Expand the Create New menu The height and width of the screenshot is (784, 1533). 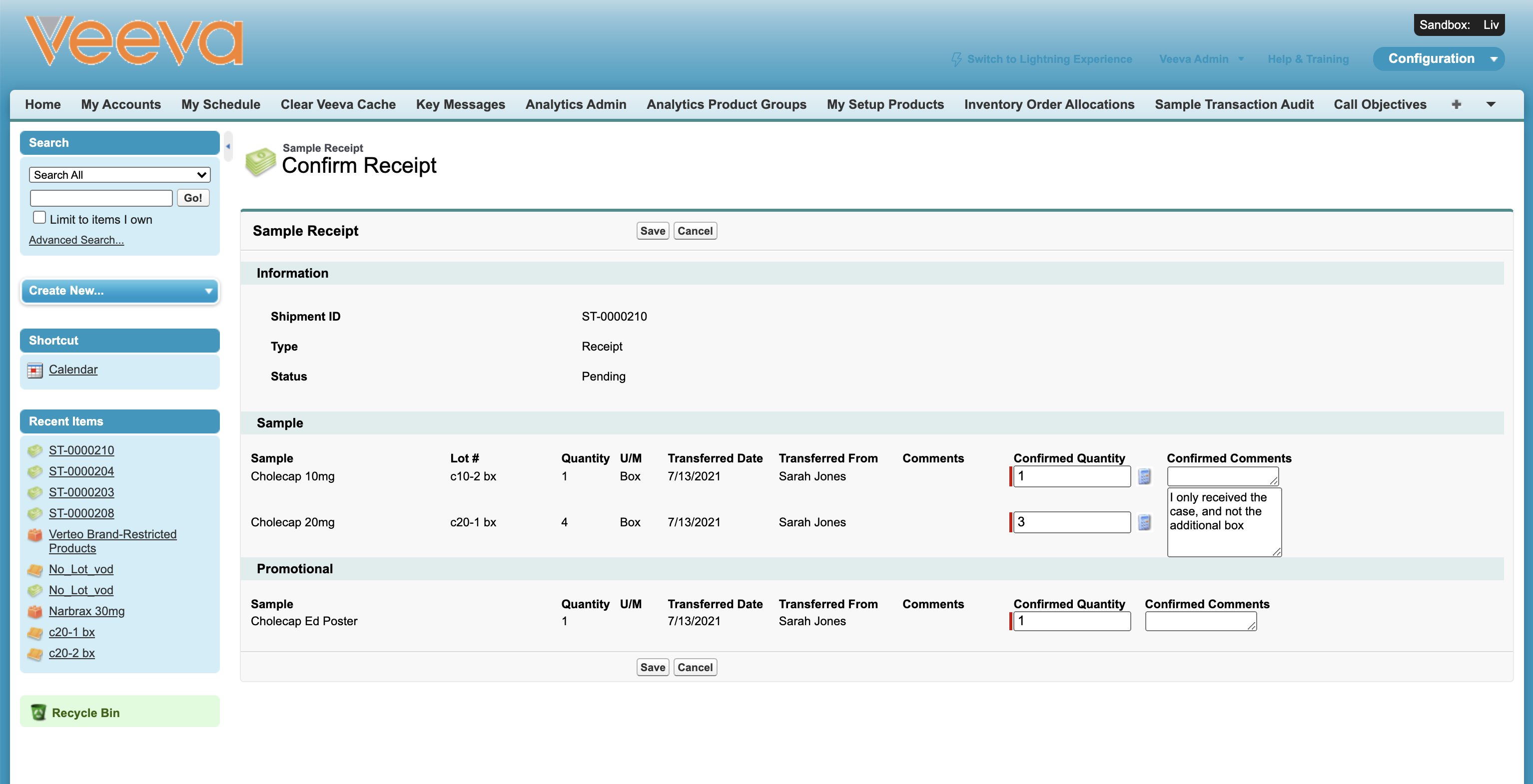119,291
